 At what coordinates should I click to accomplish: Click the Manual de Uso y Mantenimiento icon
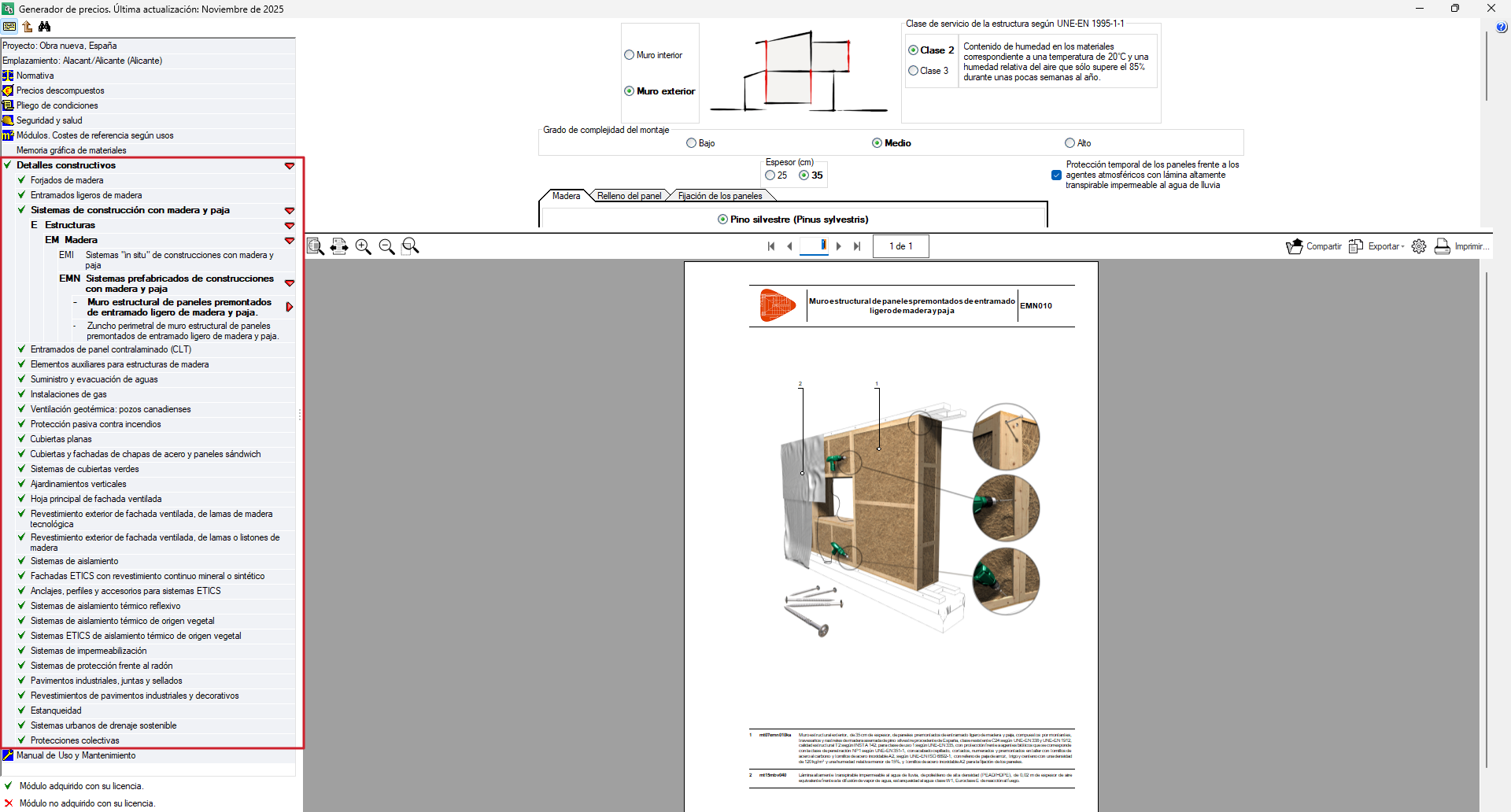8,755
